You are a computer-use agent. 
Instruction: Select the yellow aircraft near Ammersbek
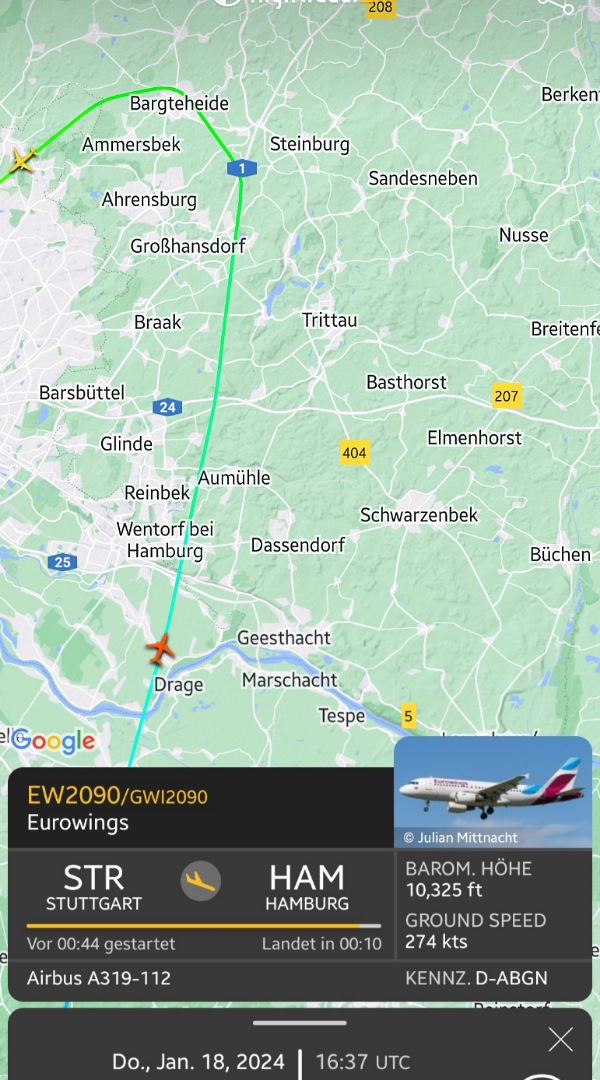point(23,160)
